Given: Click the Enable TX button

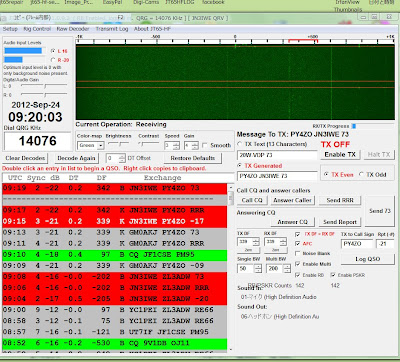Looking at the screenshot, I should (x=340, y=154).
